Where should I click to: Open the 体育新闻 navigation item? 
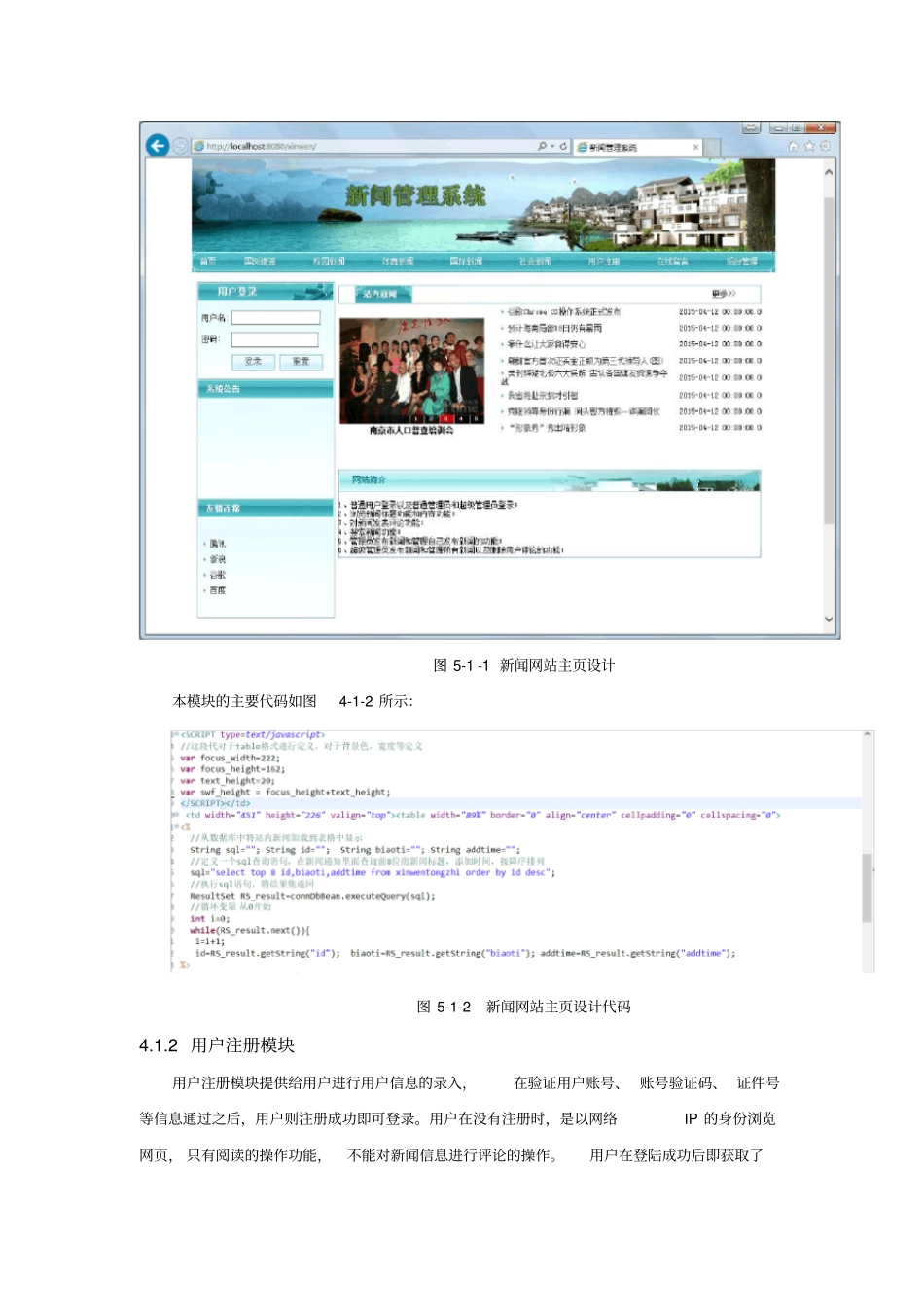click(398, 262)
